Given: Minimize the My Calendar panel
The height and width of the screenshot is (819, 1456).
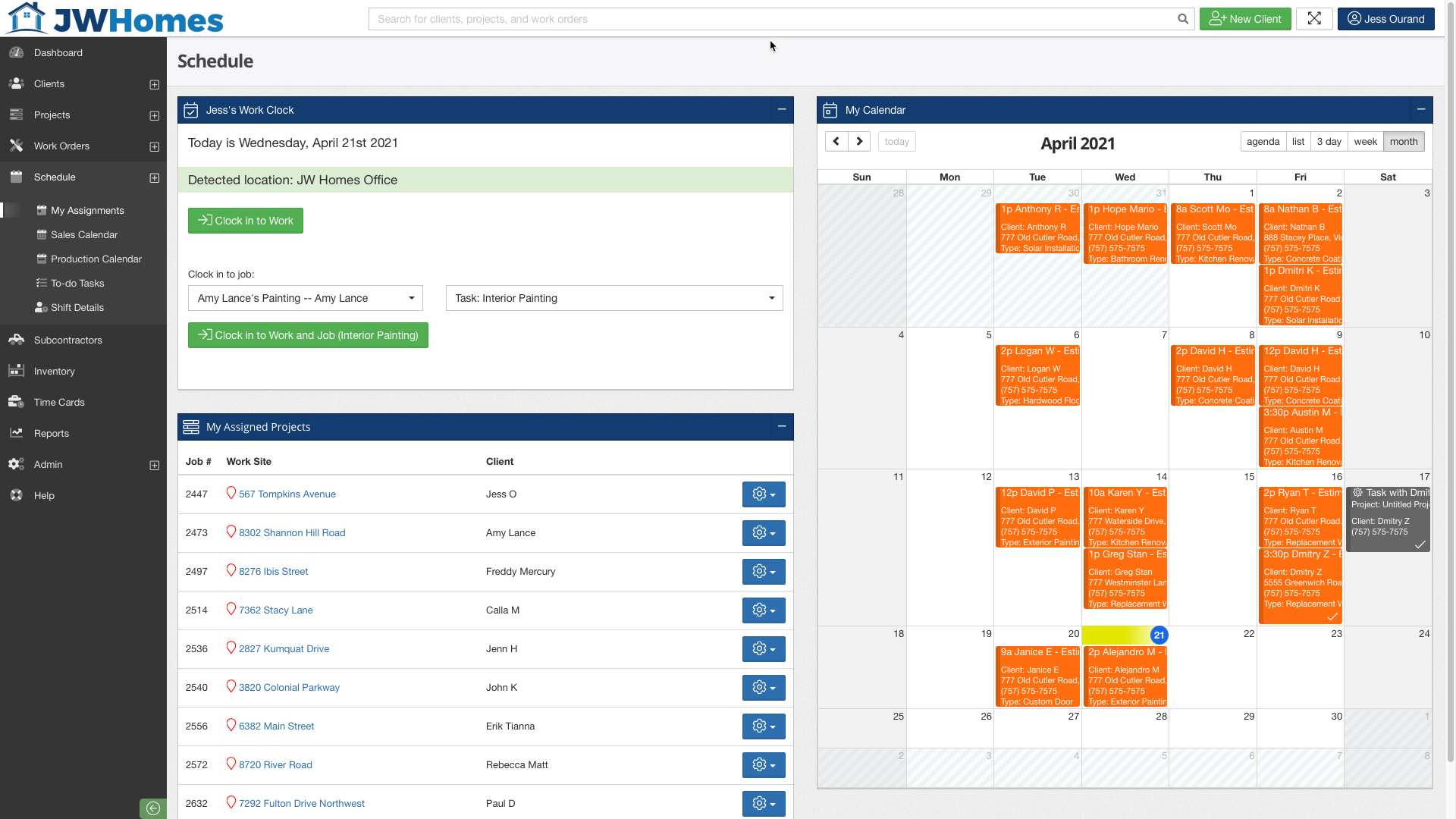Looking at the screenshot, I should coord(1420,109).
